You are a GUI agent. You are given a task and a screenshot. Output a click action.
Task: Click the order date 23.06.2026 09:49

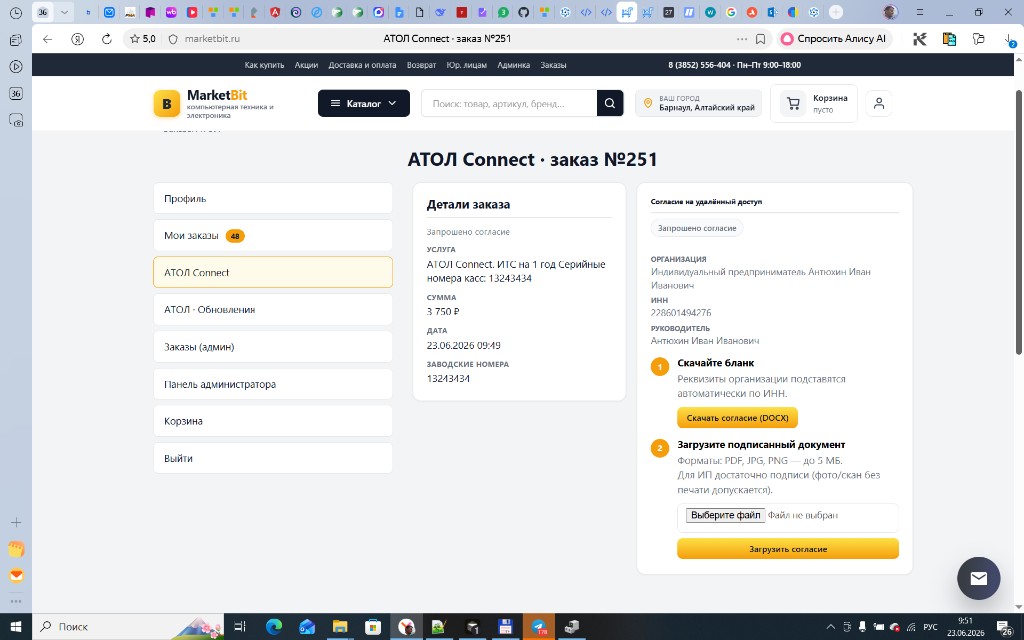pyautogui.click(x=464, y=345)
